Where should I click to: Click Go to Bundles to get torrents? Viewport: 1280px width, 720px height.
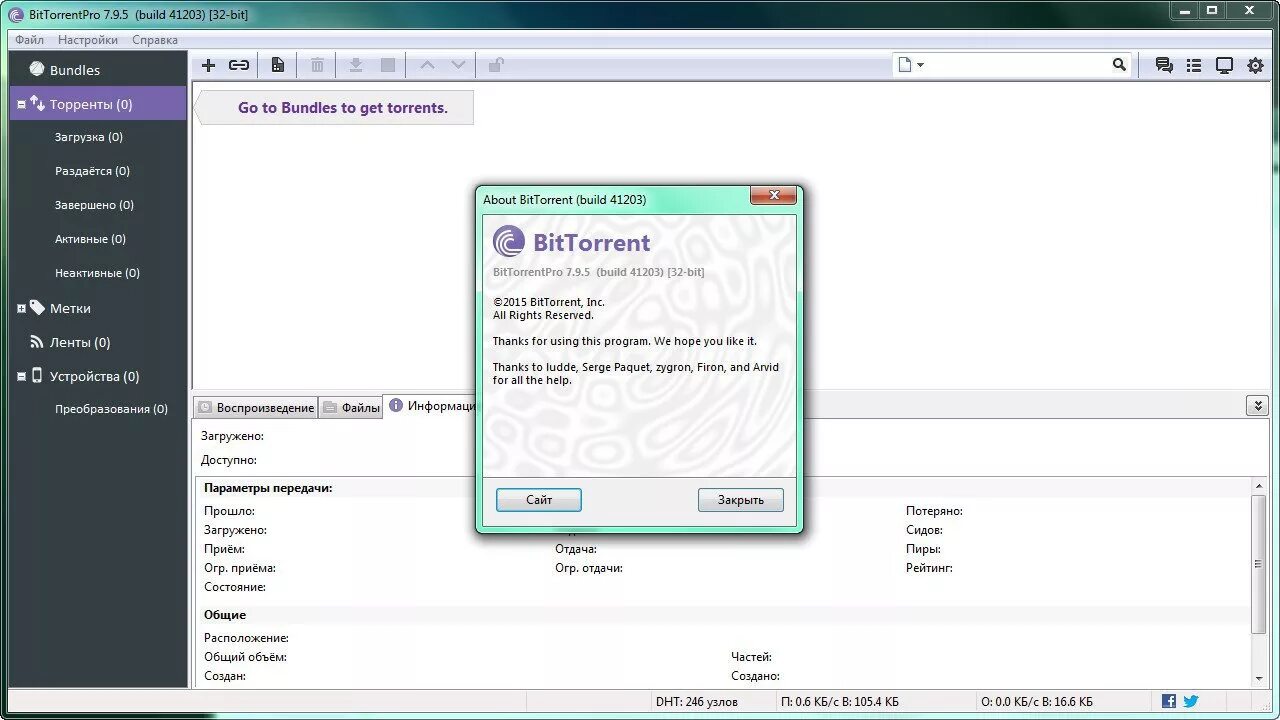(343, 108)
